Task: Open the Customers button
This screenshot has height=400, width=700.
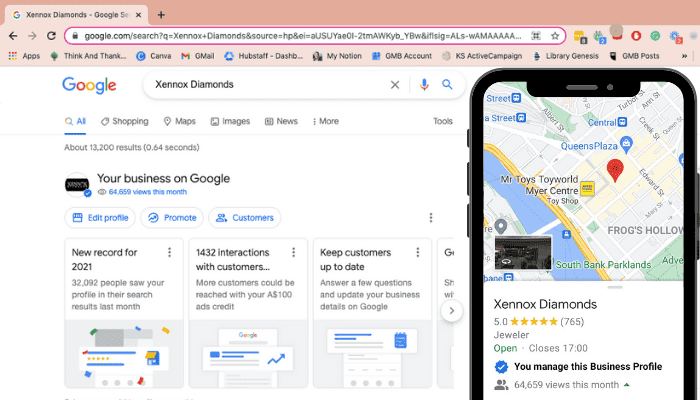Action: (x=244, y=218)
